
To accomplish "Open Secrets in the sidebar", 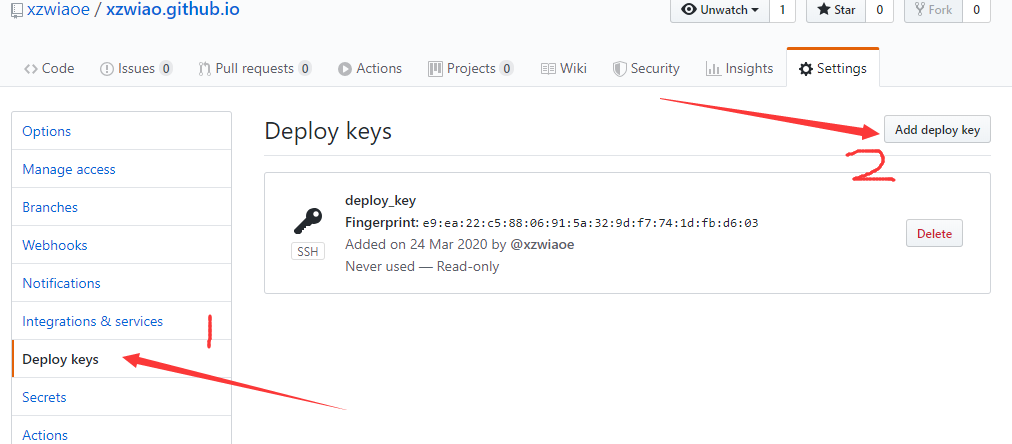I will pyautogui.click(x=121, y=398).
